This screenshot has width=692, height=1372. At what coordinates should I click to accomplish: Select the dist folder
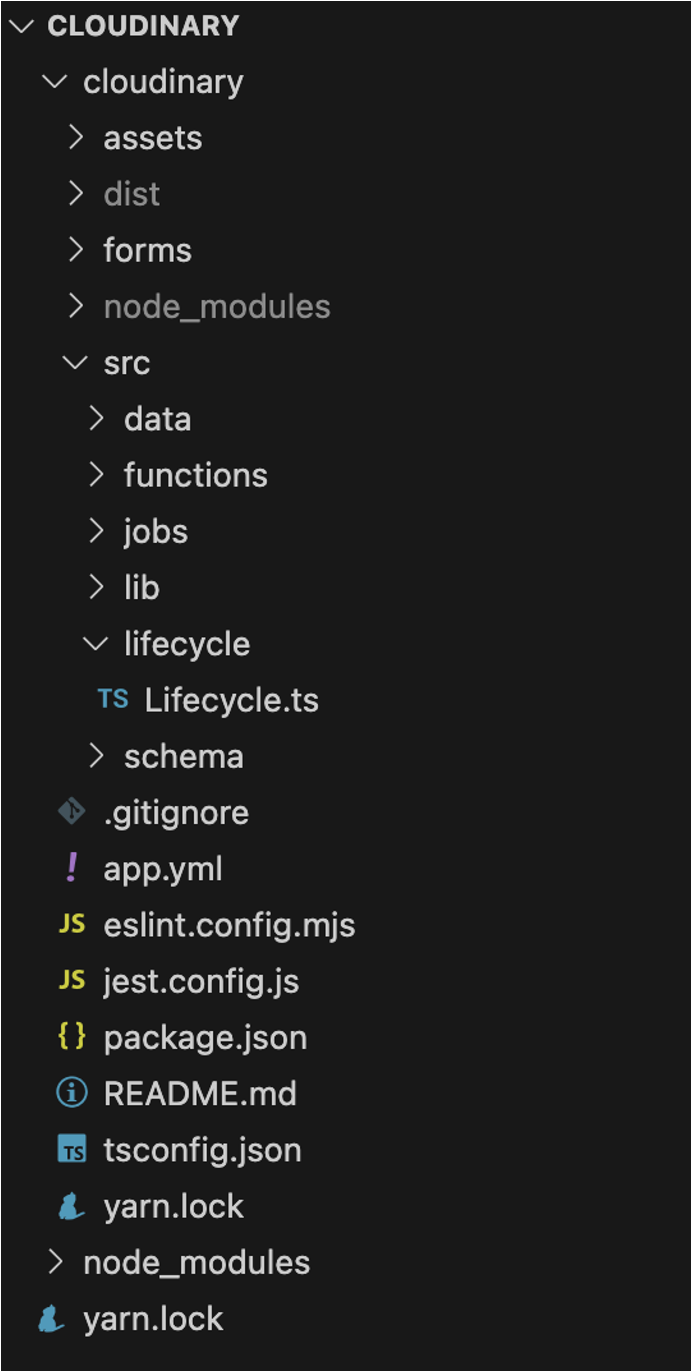coord(131,193)
